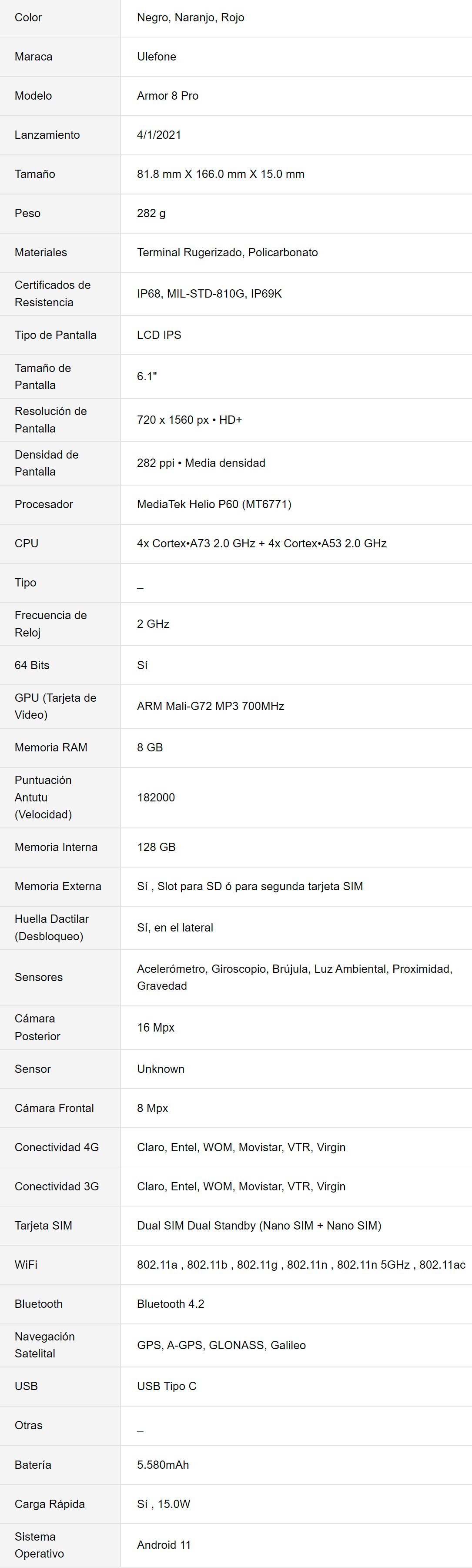
Task: Click the Conectividad 4G carriers list
Action: tap(241, 1147)
